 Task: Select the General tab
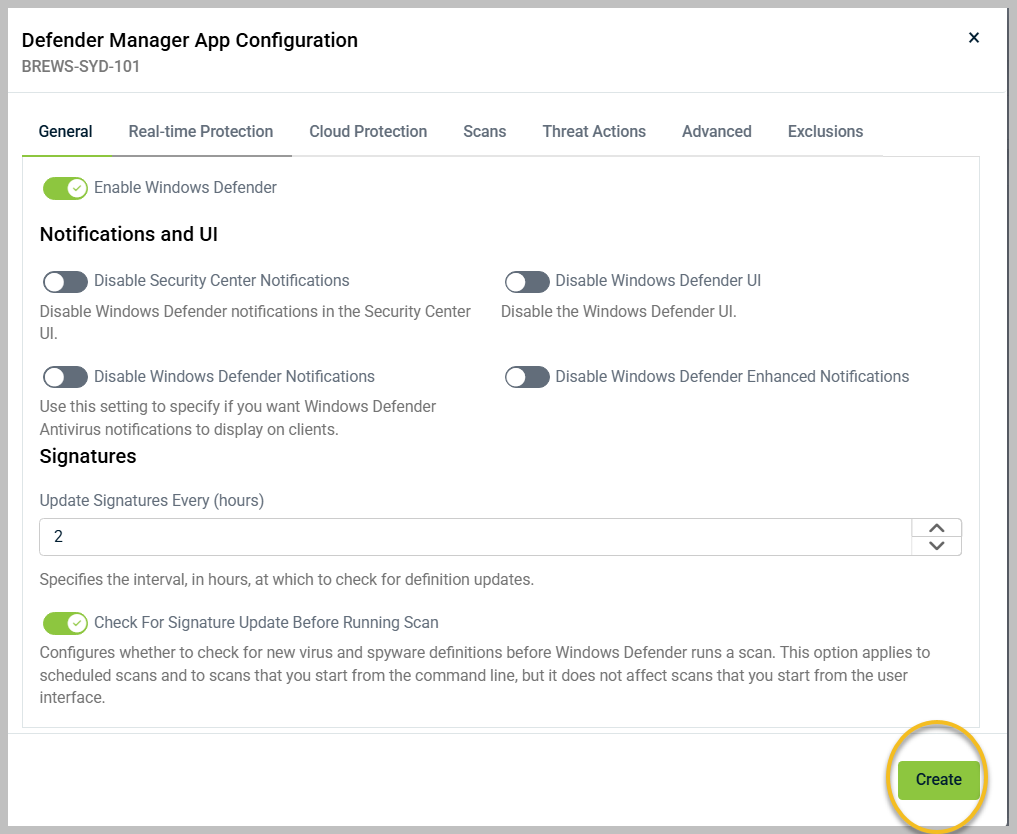coord(65,131)
